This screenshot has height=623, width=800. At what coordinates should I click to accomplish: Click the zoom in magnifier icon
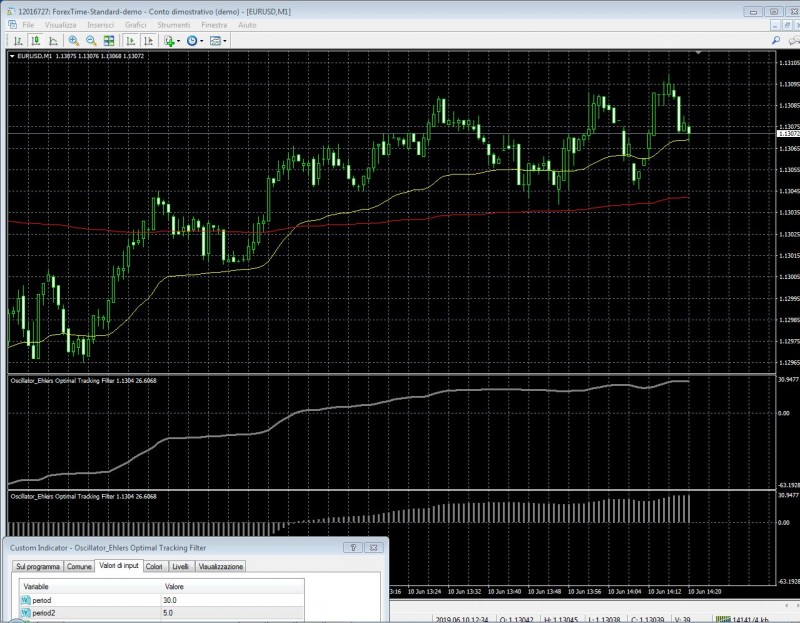pos(74,41)
